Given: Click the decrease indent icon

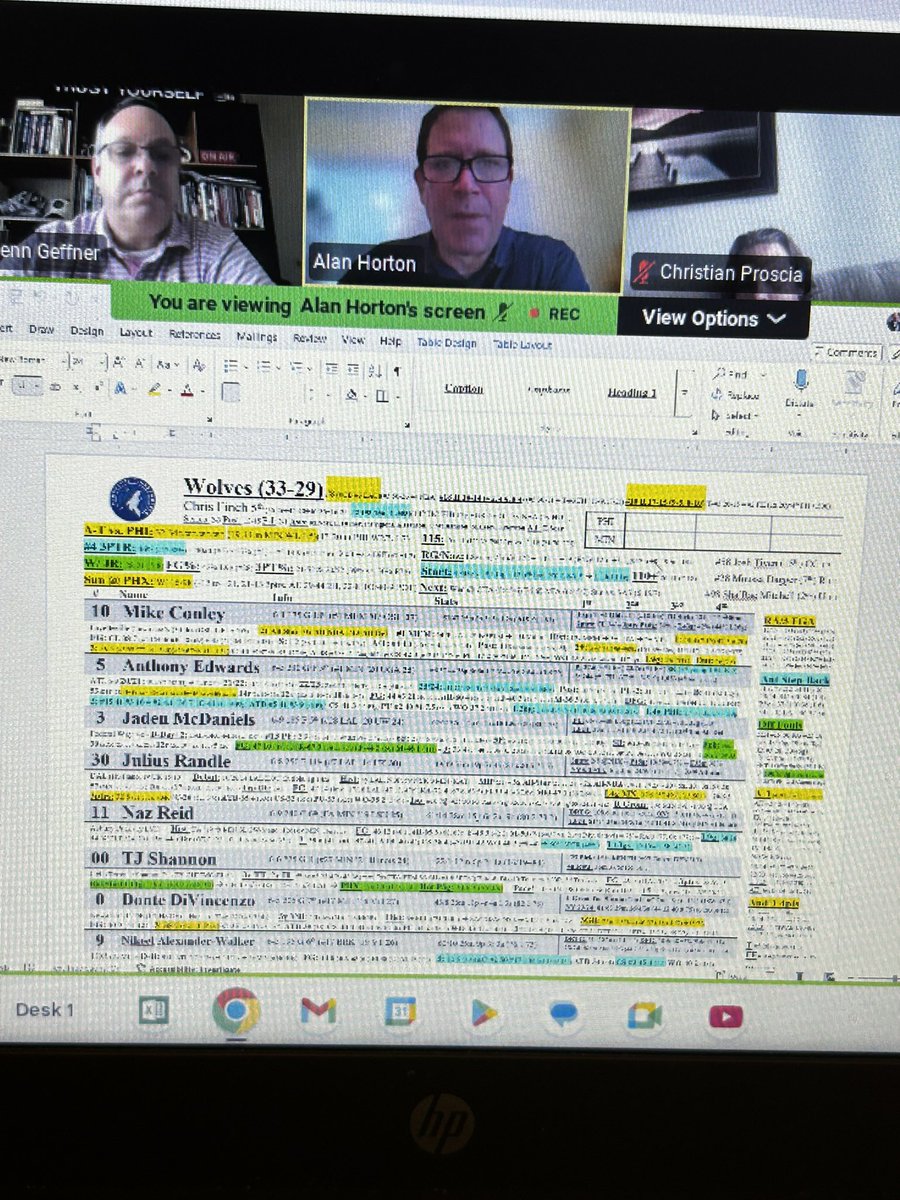Looking at the screenshot, I should point(331,368).
